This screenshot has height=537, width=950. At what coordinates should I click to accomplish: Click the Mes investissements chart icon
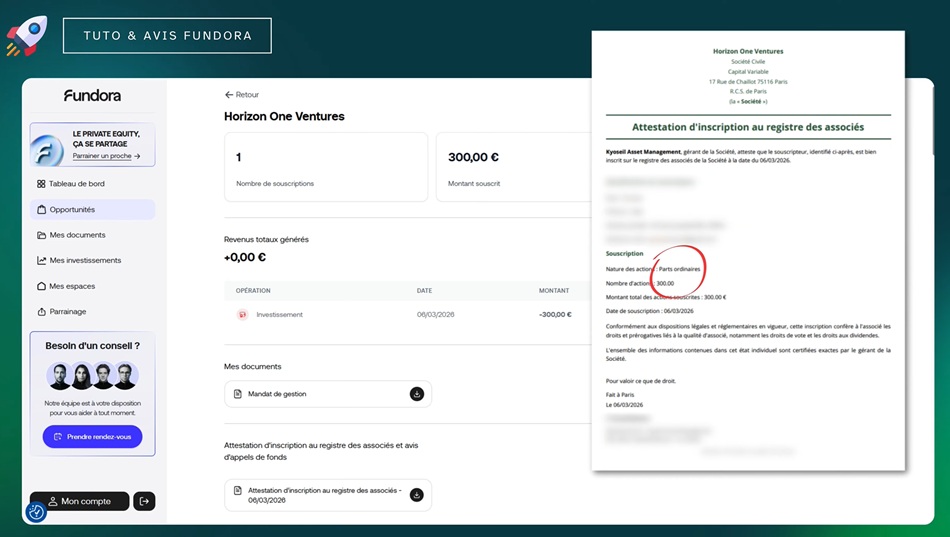(41, 261)
